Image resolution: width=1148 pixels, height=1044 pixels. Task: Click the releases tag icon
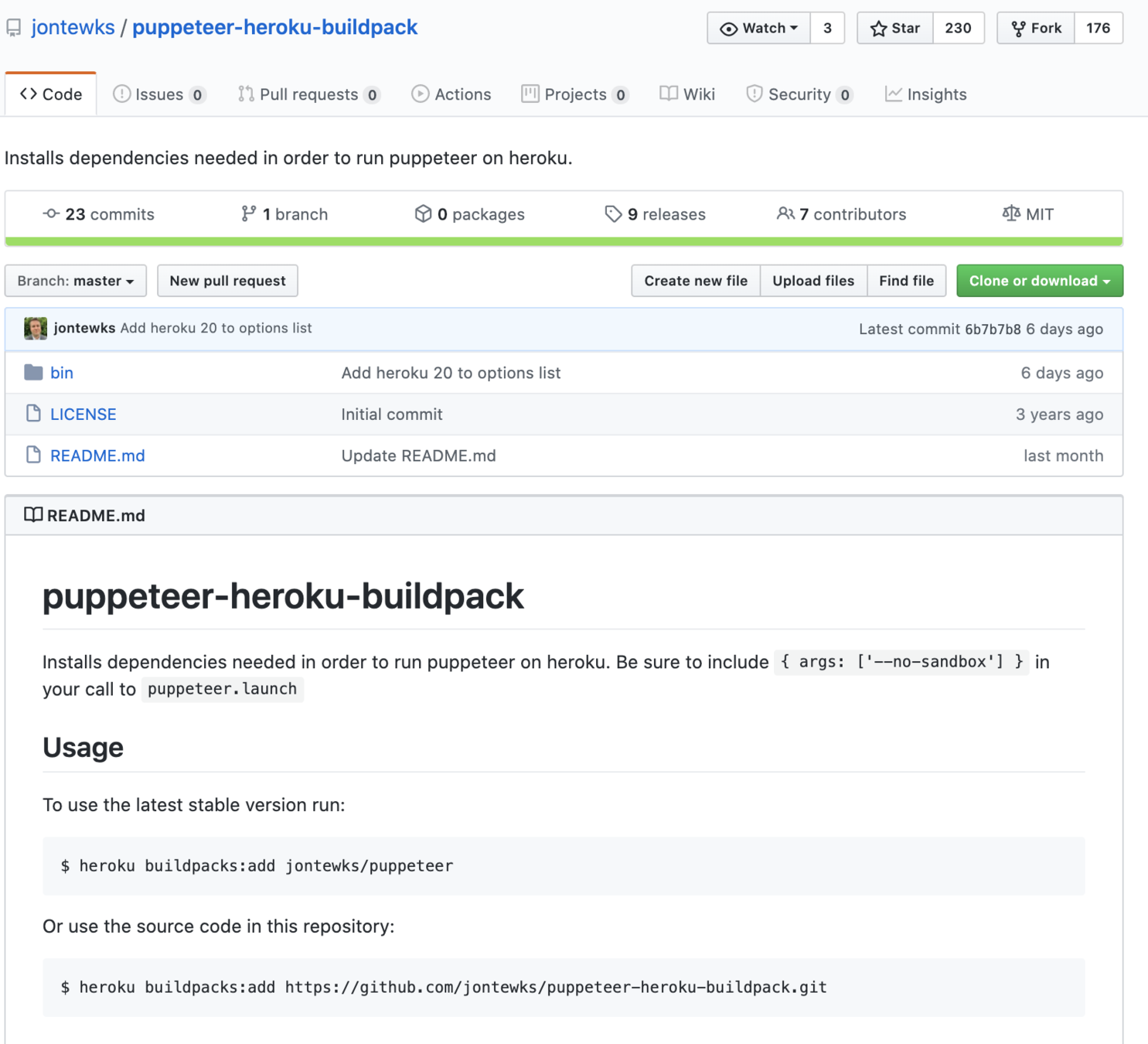coord(613,214)
